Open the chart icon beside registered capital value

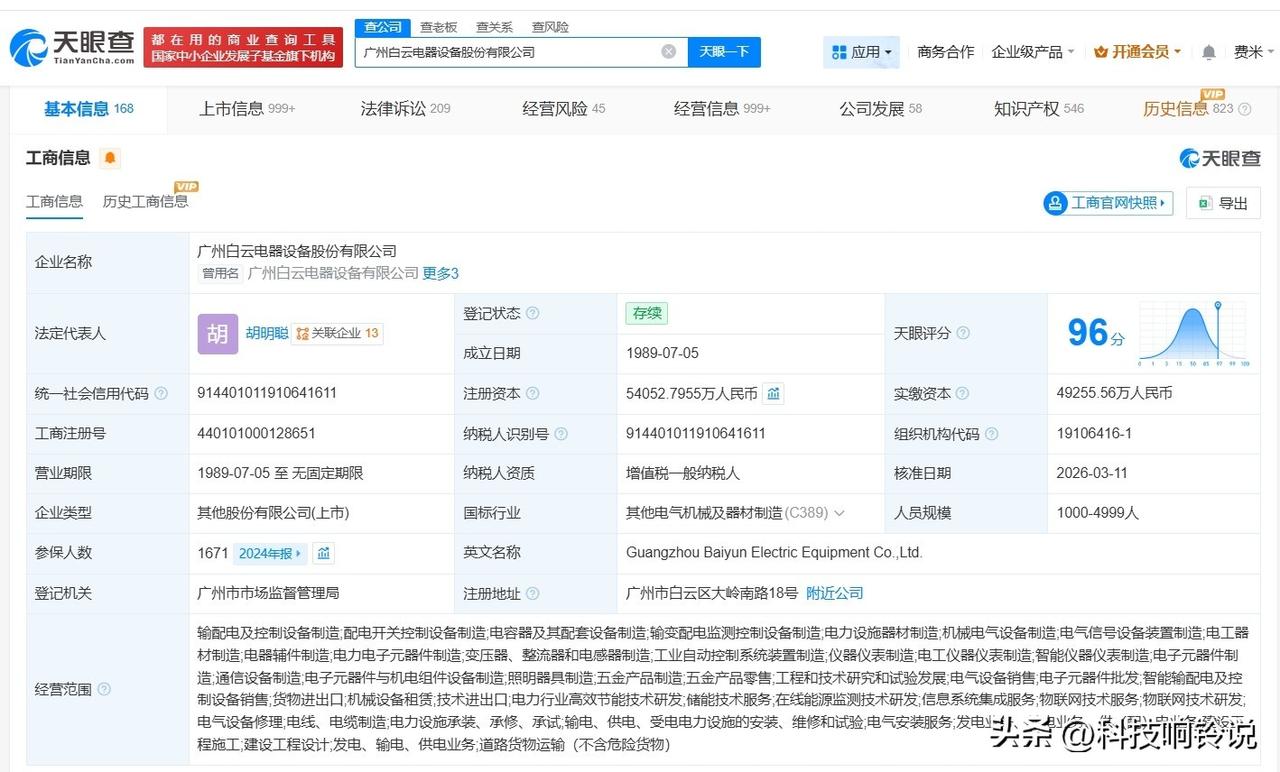773,394
